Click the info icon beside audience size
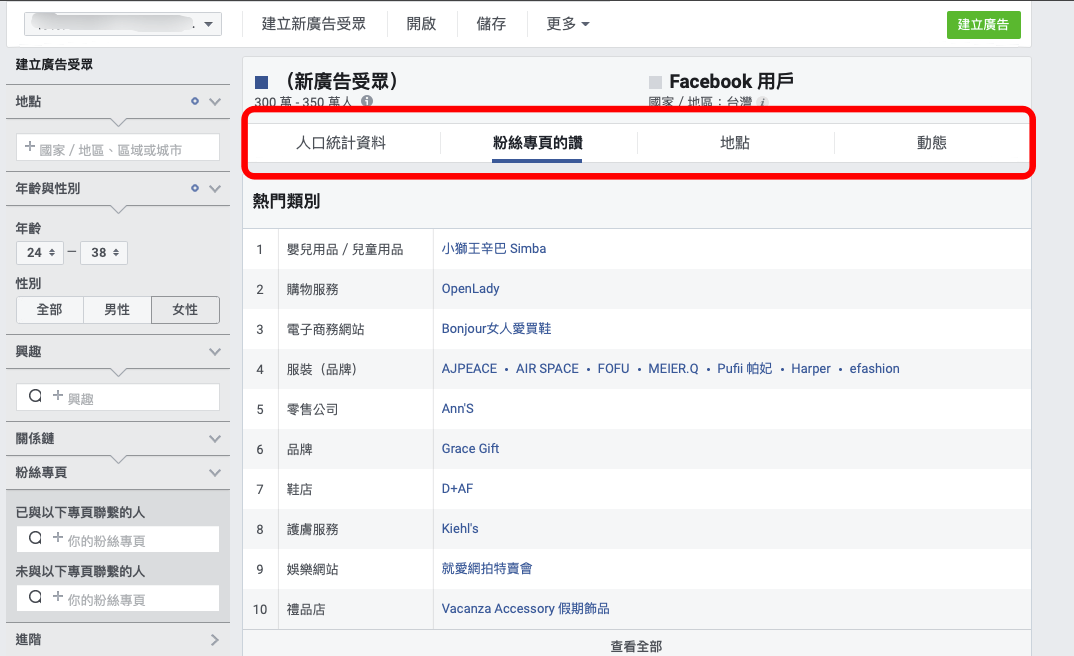This screenshot has width=1074, height=656. coord(367,101)
